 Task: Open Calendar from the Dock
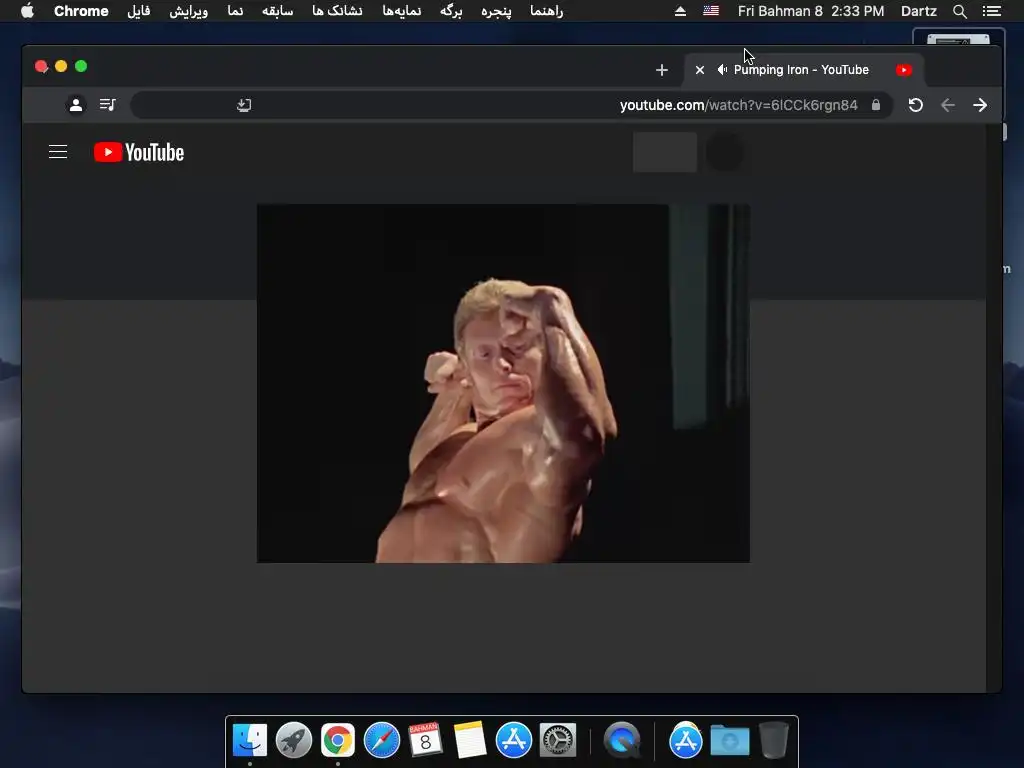425,740
